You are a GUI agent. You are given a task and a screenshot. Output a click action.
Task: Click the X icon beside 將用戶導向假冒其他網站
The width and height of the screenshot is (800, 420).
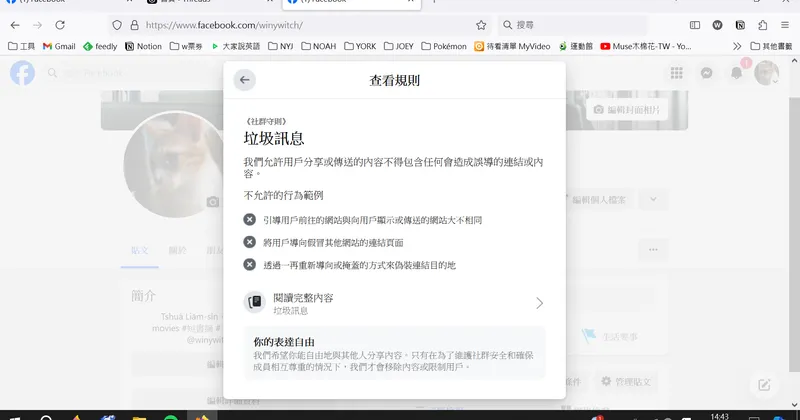click(249, 242)
